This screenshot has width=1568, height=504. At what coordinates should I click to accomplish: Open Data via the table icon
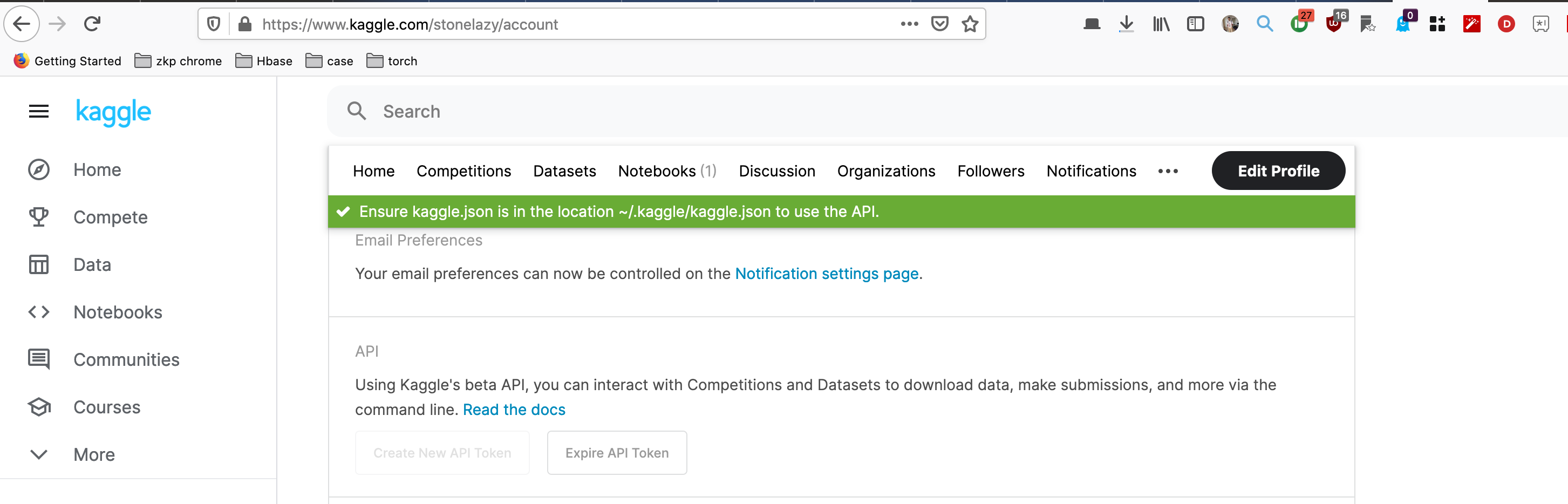(x=39, y=265)
